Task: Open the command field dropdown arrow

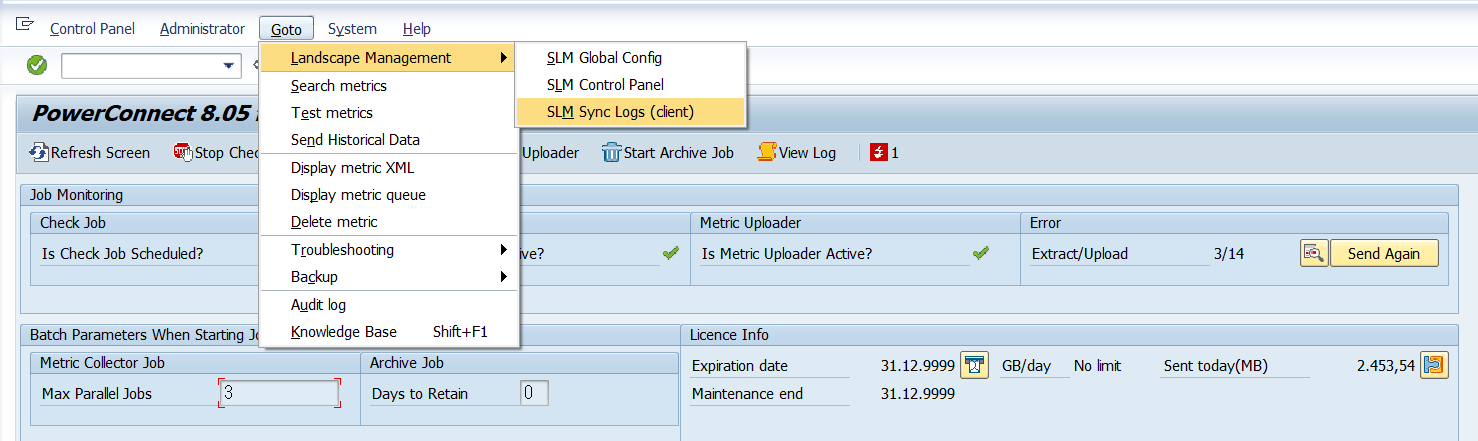Action: click(x=228, y=66)
